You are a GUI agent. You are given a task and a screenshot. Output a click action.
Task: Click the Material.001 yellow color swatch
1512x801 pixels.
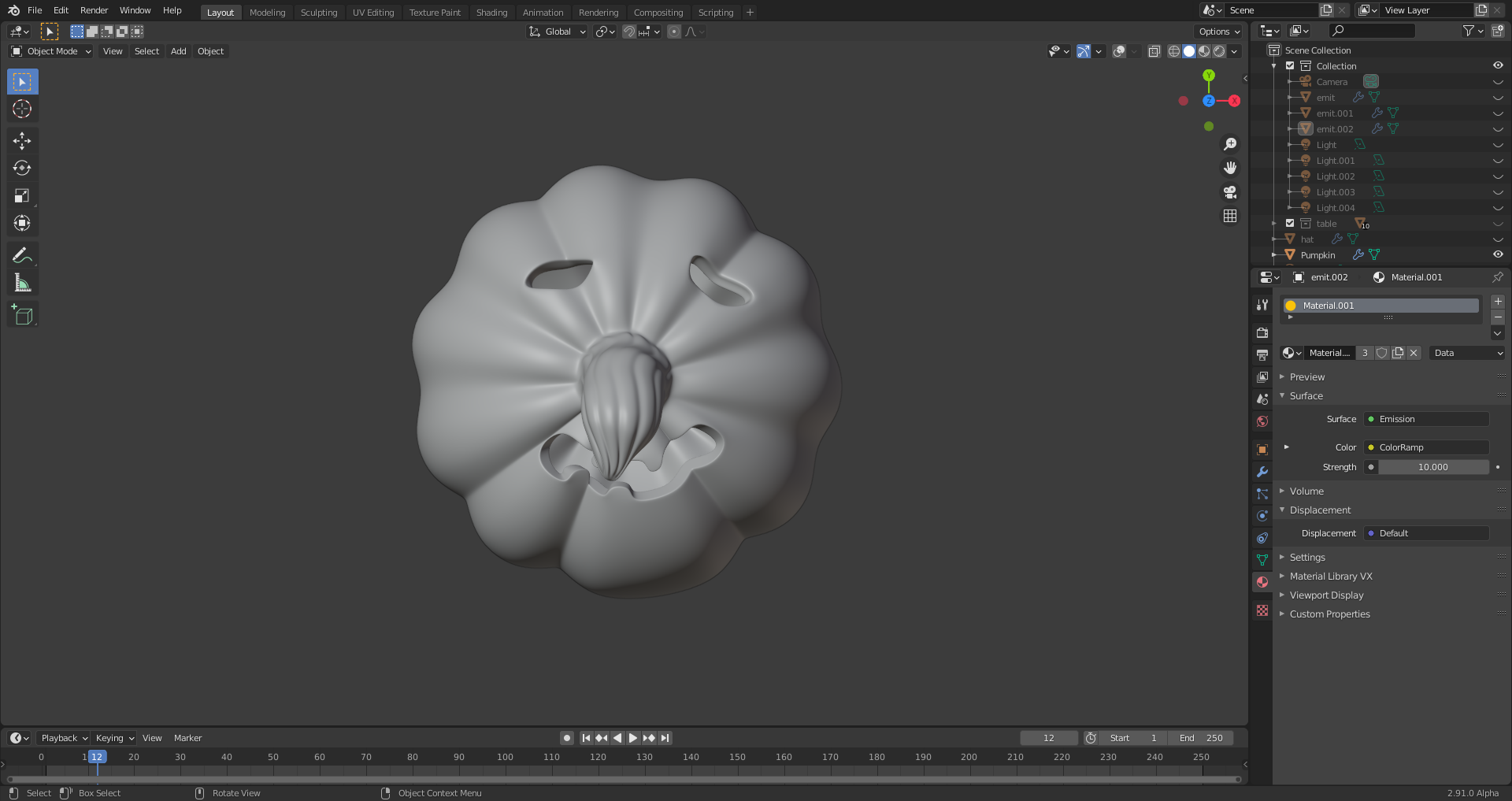1291,306
